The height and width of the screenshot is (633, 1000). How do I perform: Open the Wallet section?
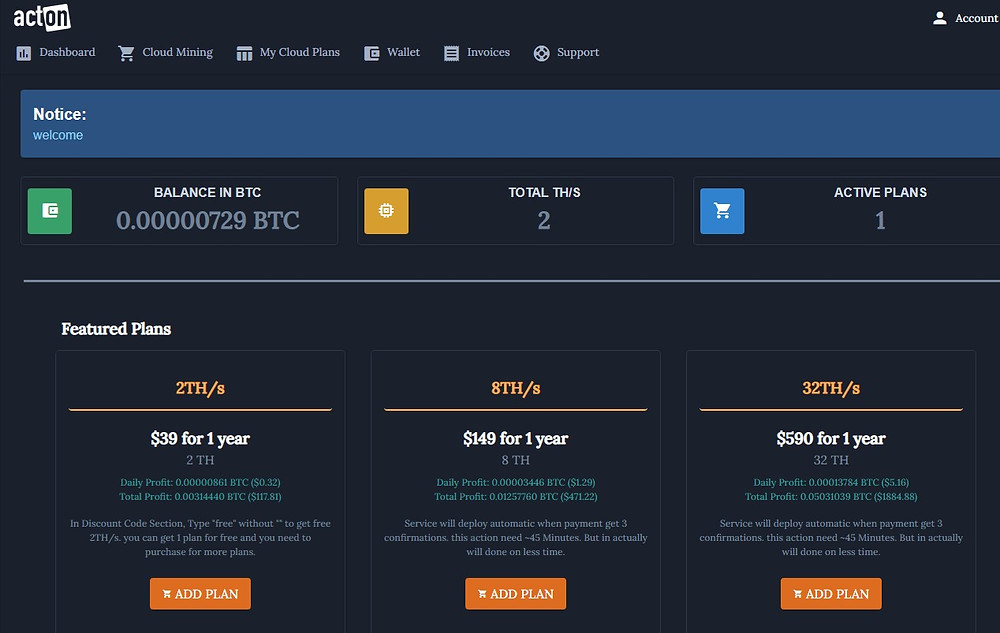[392, 53]
